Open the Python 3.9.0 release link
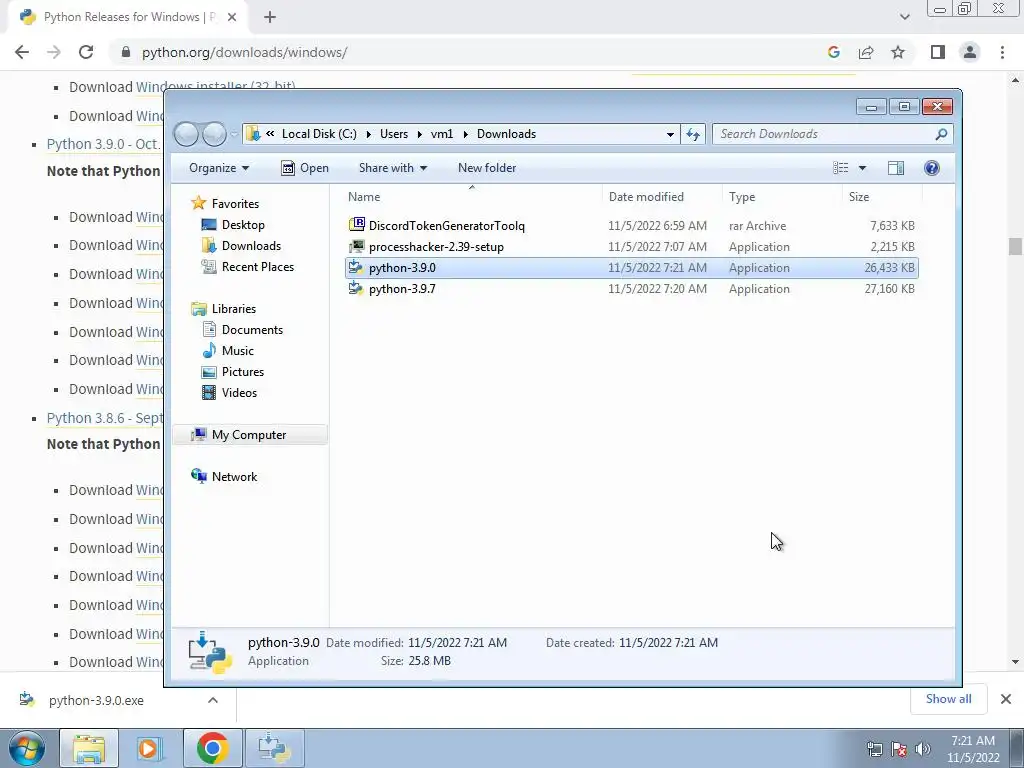The width and height of the screenshot is (1024, 768). coord(104,144)
